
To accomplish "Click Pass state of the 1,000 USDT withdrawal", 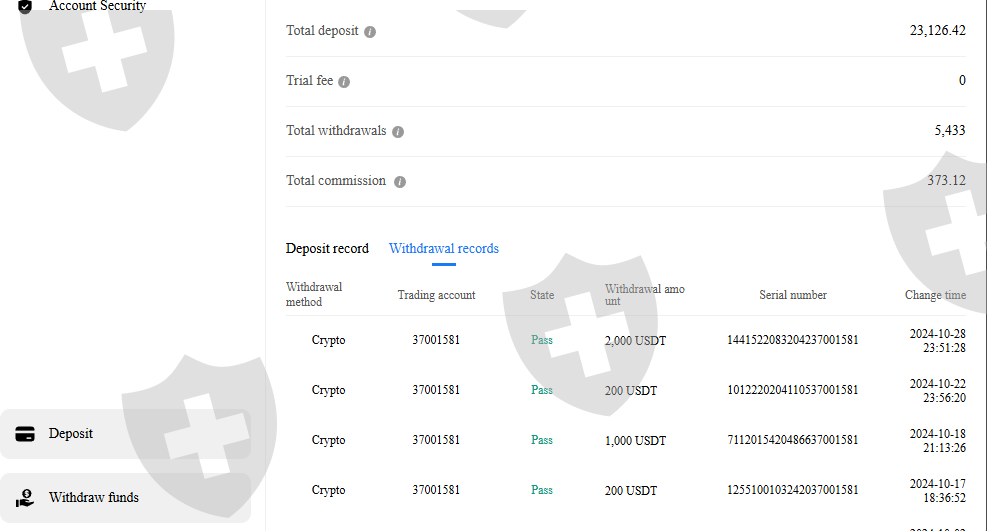I will coord(542,441).
